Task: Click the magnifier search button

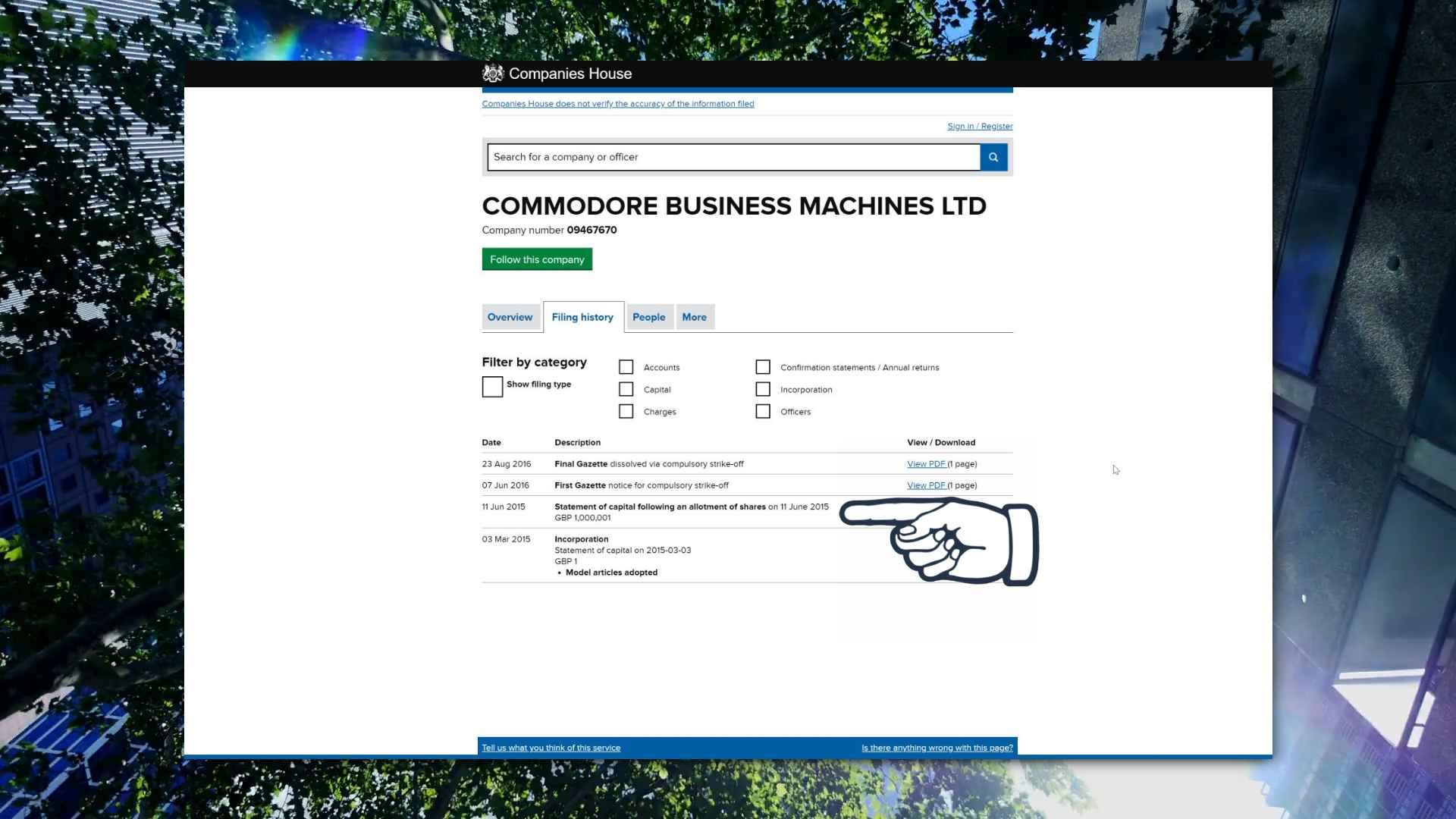Action: click(x=993, y=157)
